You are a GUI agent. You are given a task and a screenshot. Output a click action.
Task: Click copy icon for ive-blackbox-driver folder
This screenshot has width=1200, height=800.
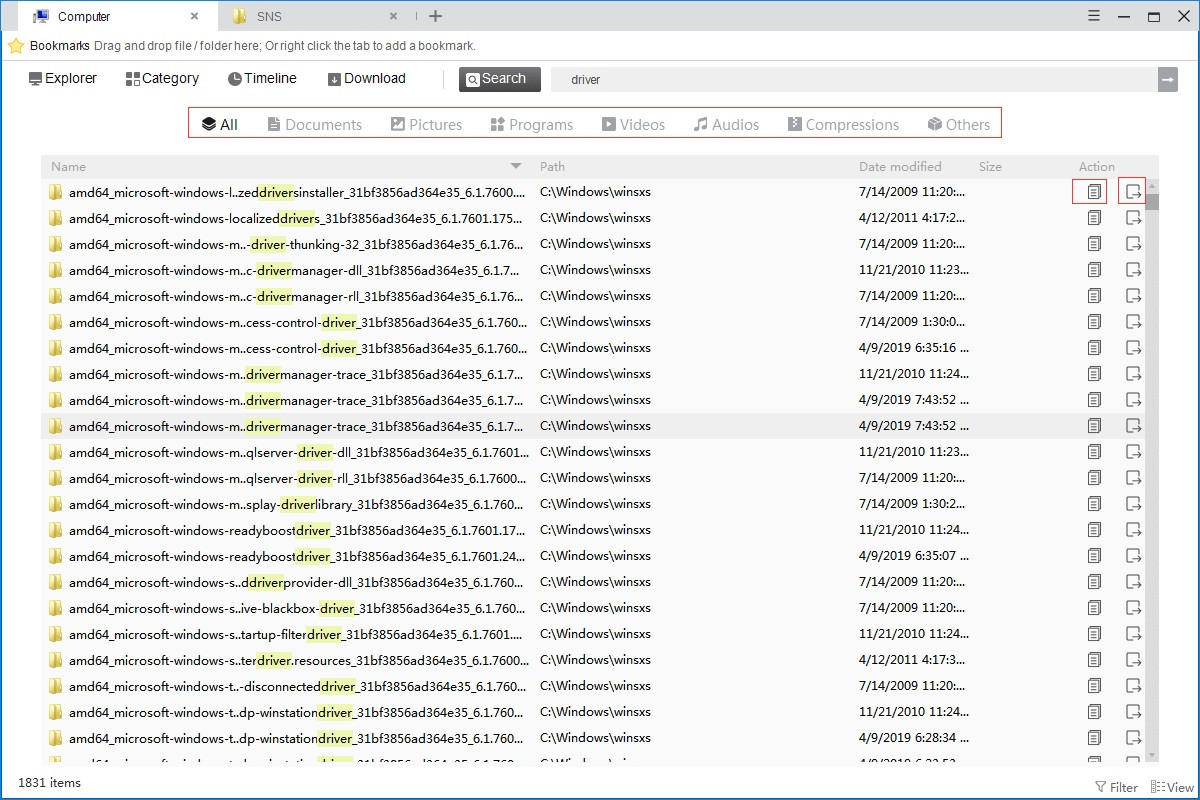1094,607
